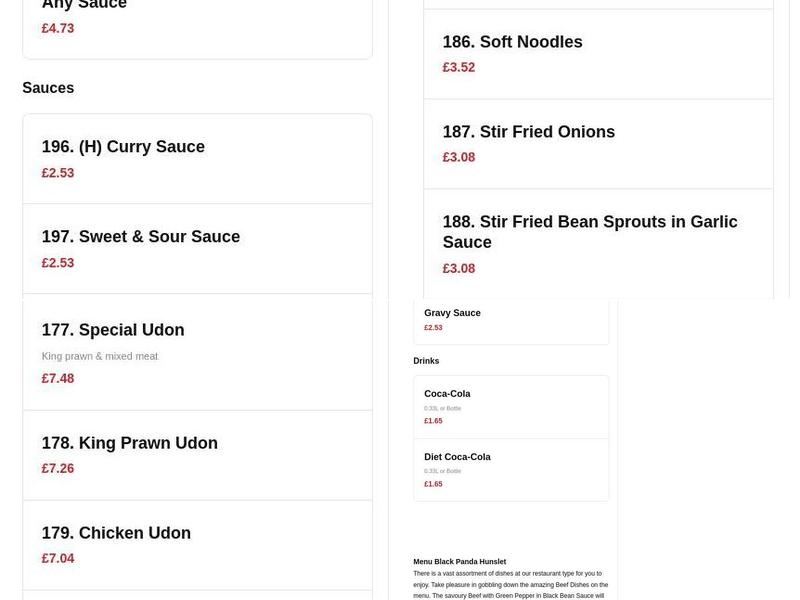Click the Drinks section heading

click(x=425, y=360)
